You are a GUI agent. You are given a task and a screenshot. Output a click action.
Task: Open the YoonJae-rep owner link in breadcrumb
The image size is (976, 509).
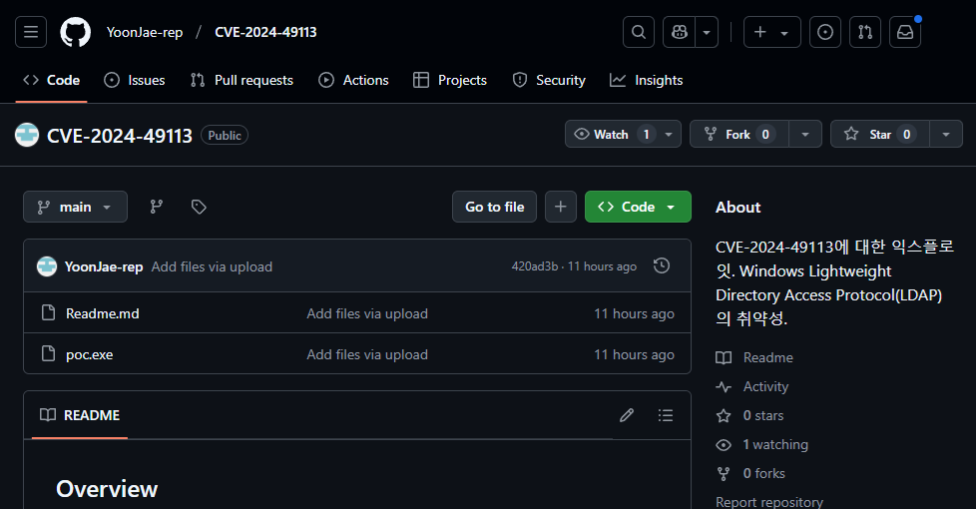tap(144, 32)
